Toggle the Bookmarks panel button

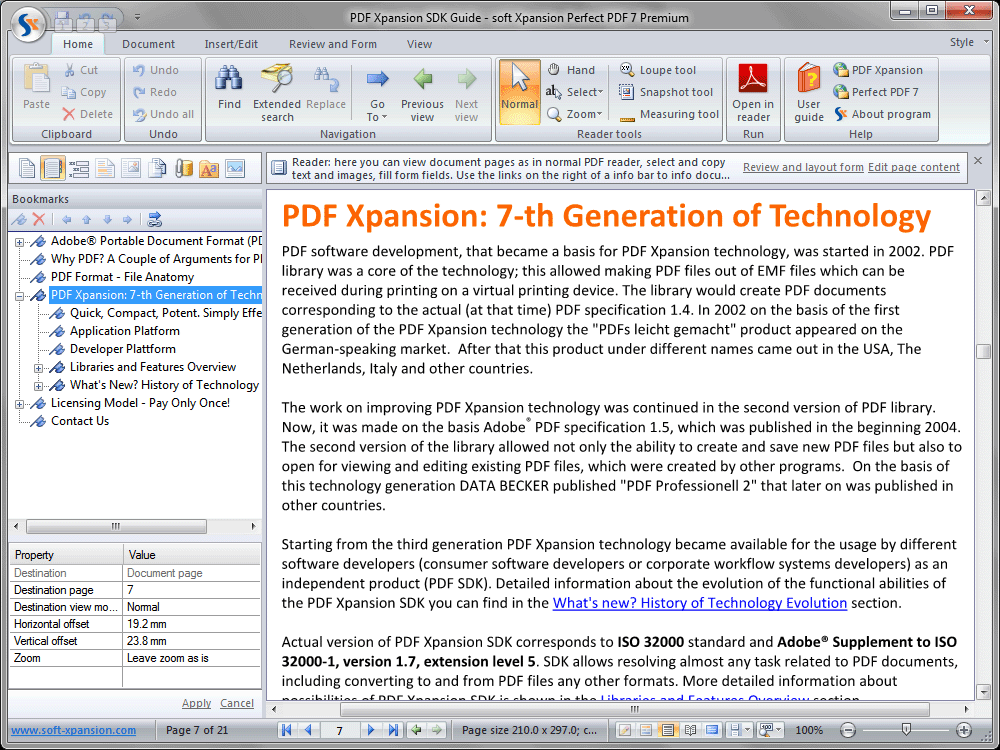click(52, 168)
